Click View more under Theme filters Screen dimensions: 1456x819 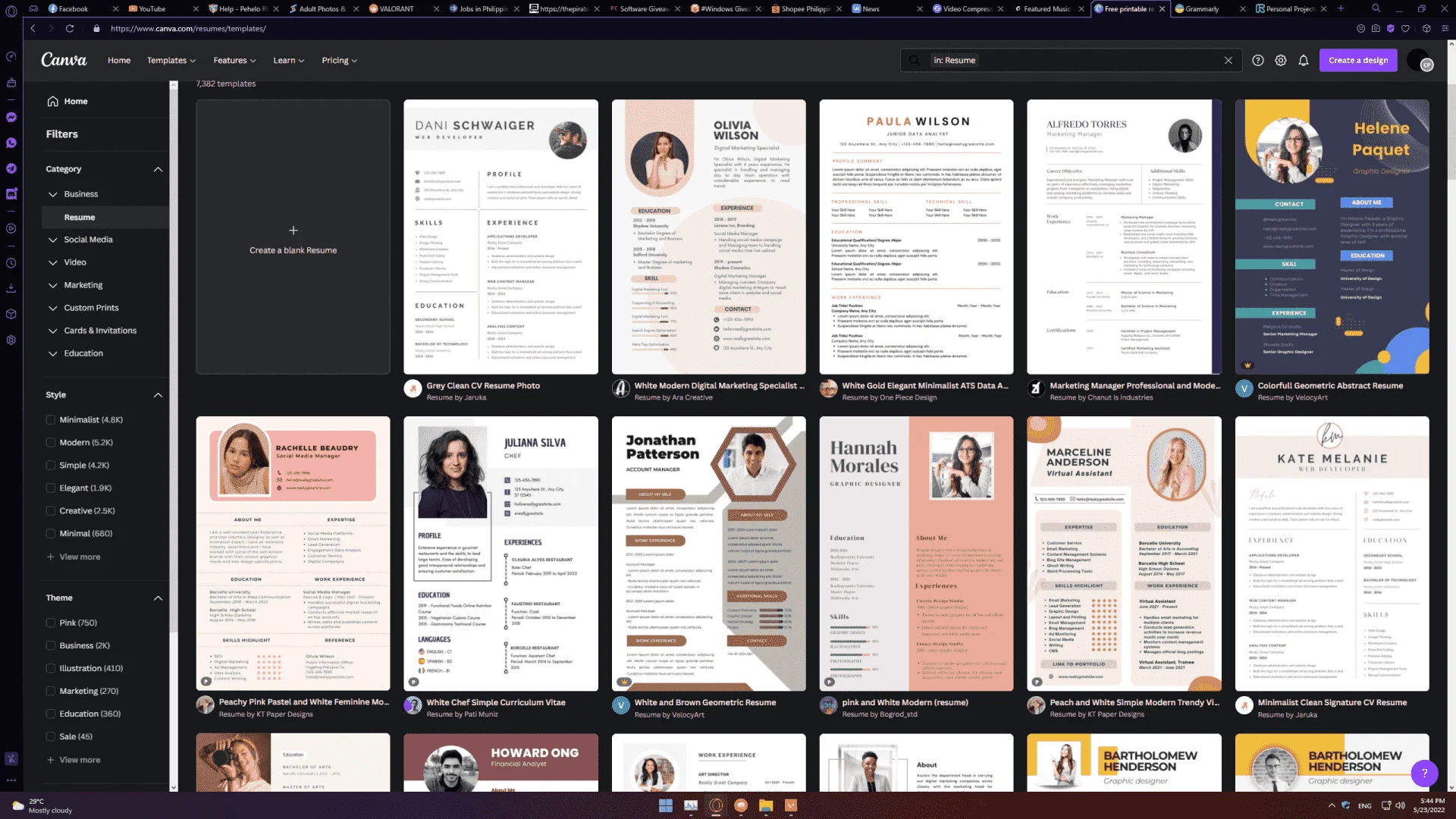74,760
